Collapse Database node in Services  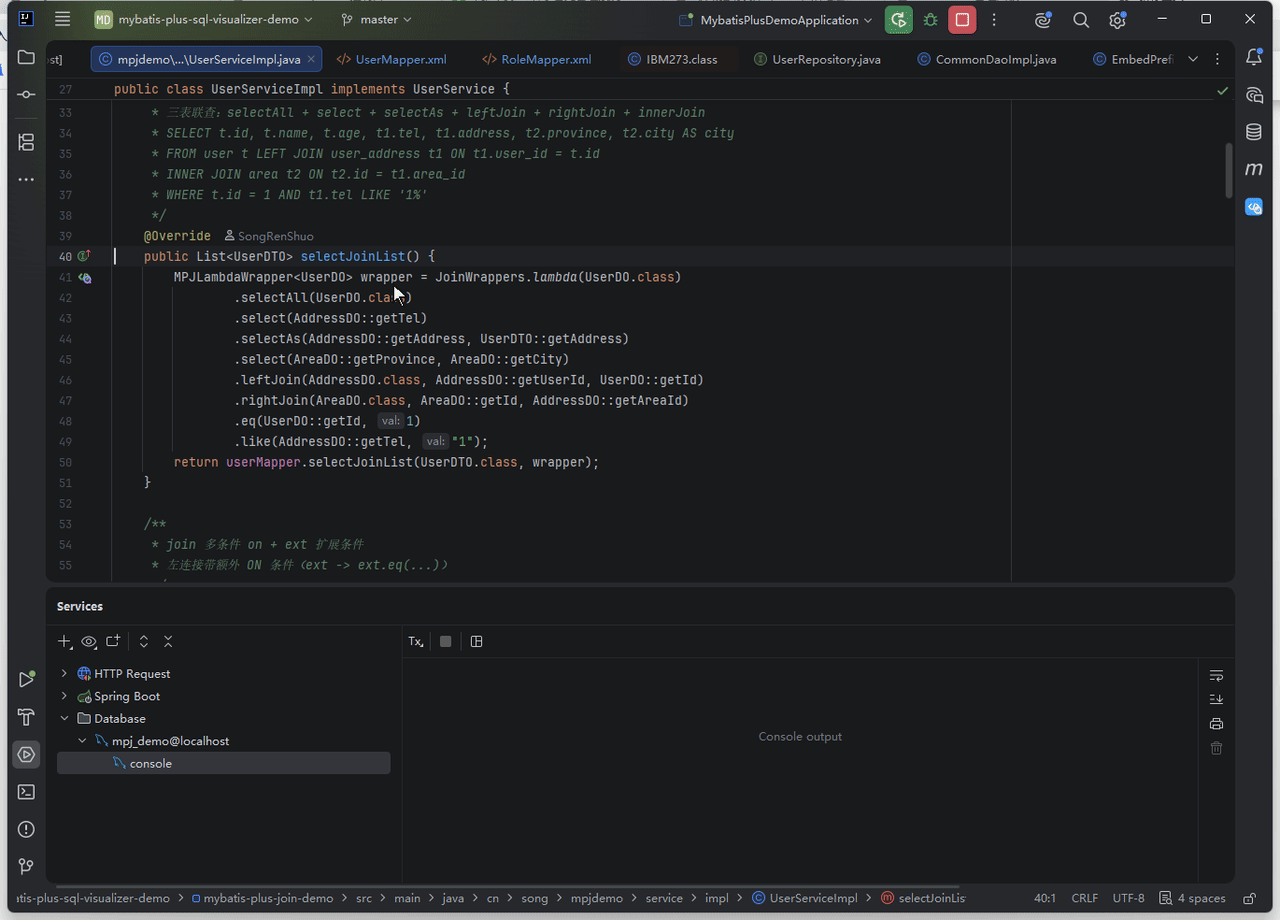click(65, 718)
